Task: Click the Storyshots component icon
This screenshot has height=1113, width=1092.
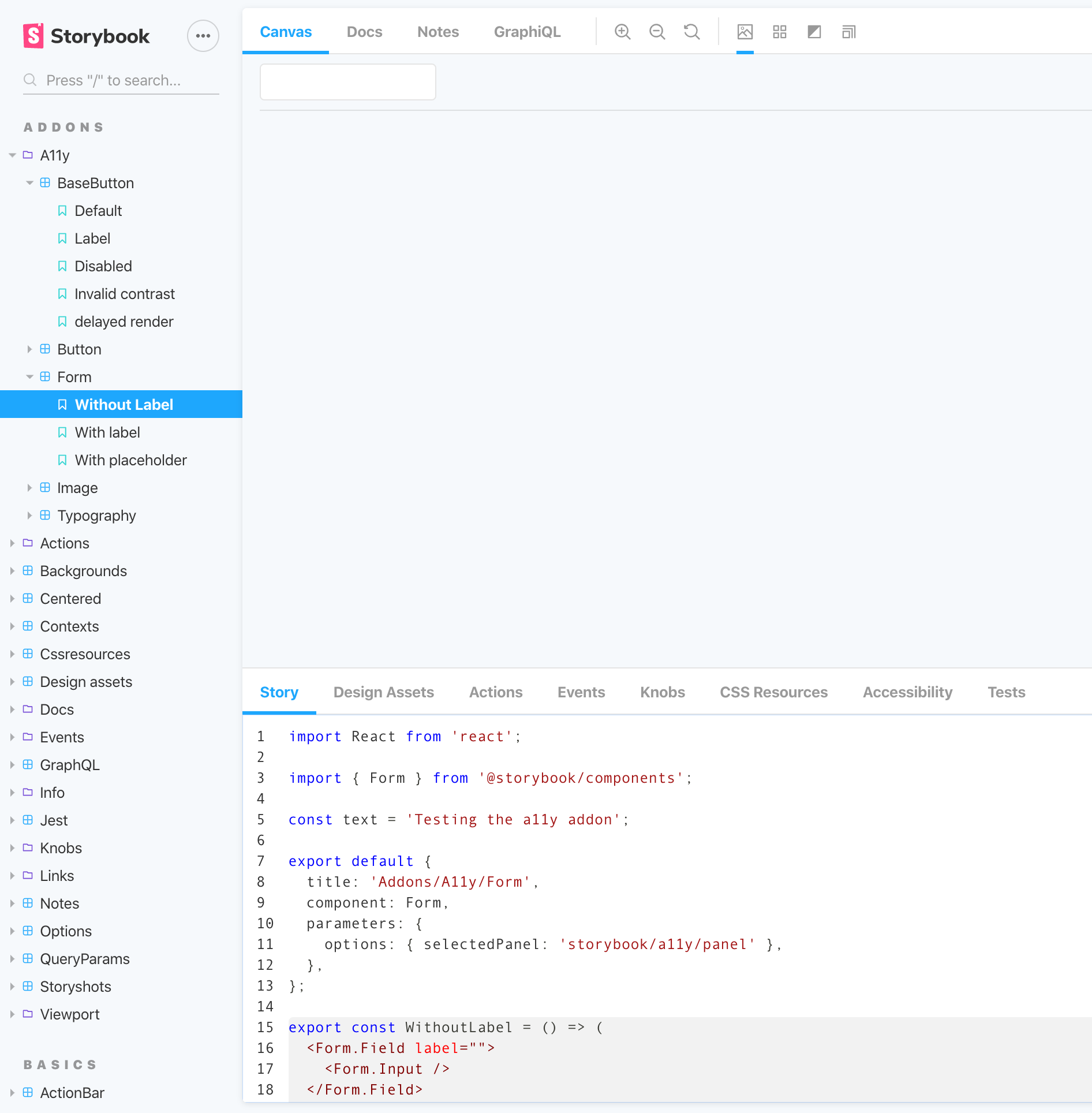Action: [28, 986]
